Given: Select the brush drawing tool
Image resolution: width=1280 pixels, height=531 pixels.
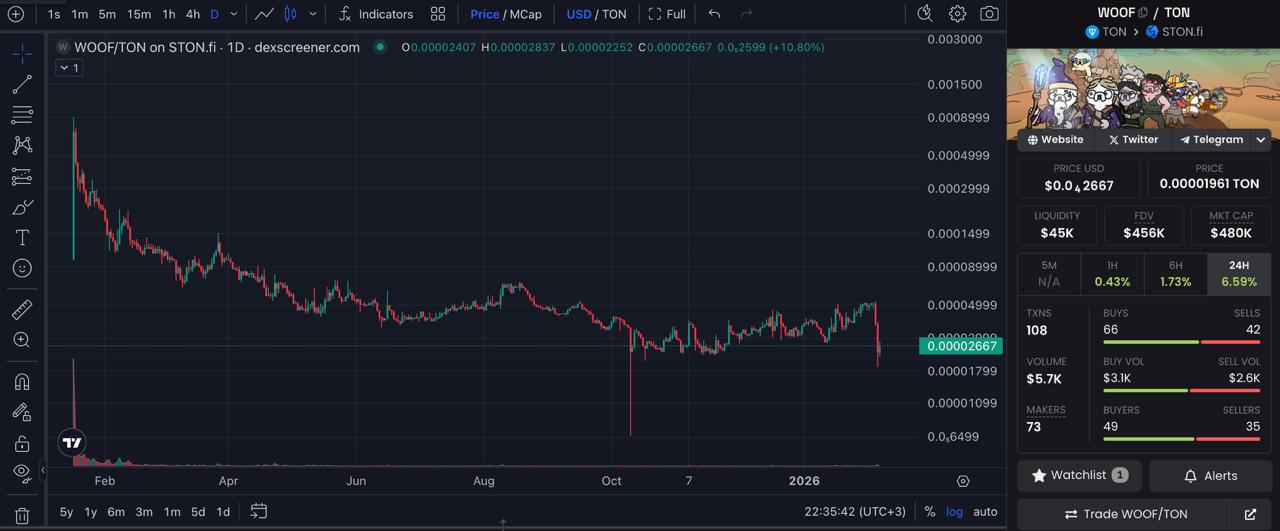Looking at the screenshot, I should 22,207.
